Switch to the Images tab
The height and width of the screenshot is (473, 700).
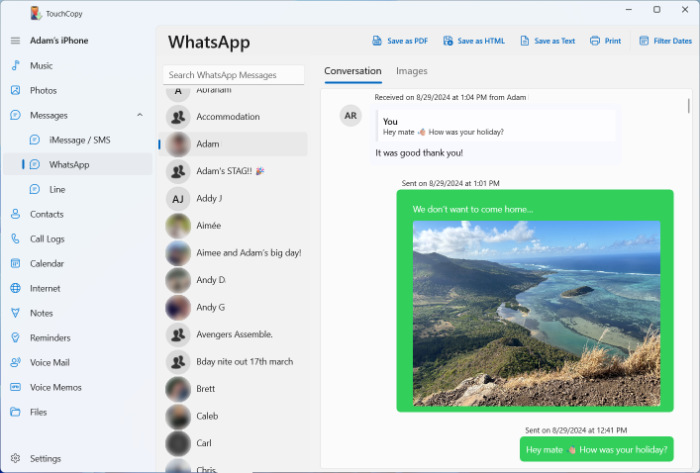(x=412, y=71)
